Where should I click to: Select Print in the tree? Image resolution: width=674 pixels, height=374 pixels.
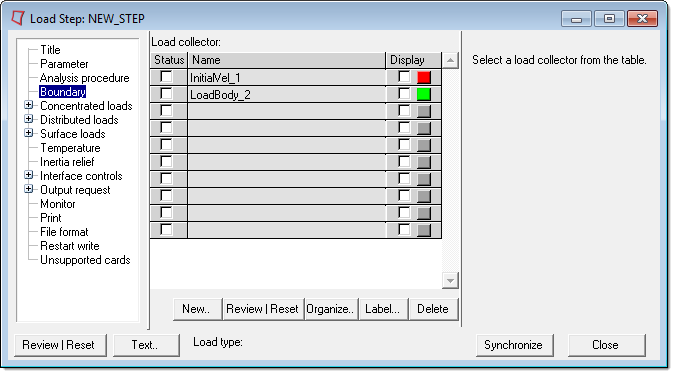[x=51, y=218]
